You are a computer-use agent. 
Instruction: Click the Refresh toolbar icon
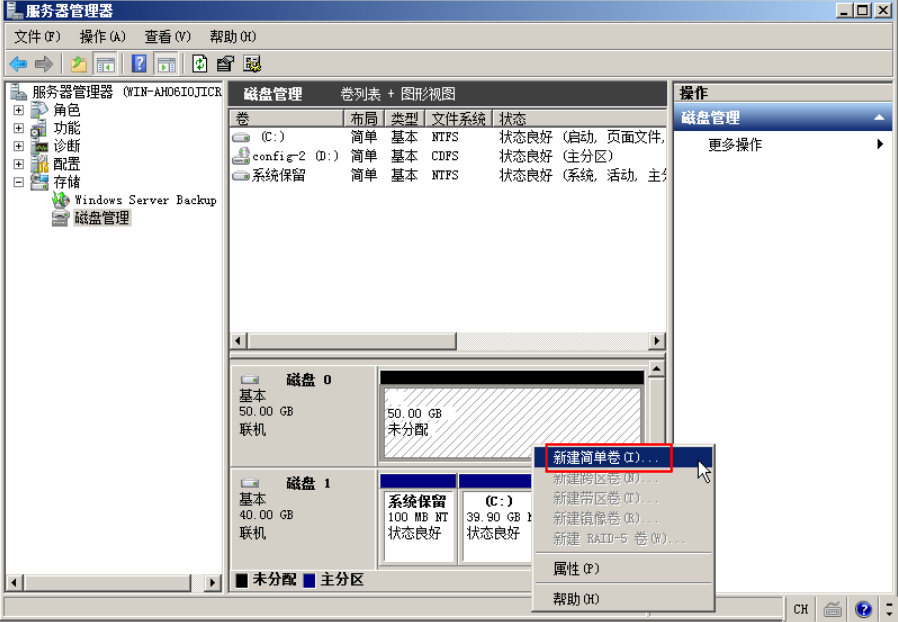coord(200,64)
